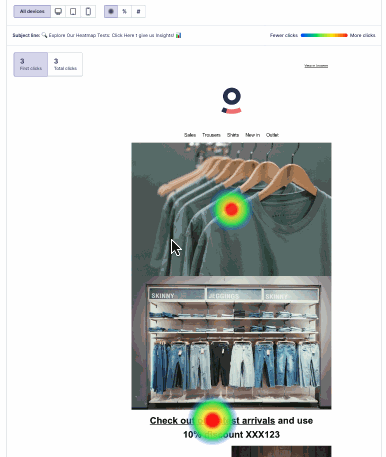Viewport: 386px width, 457px height.
Task: Open the Trousers navigation link
Action: (211, 135)
